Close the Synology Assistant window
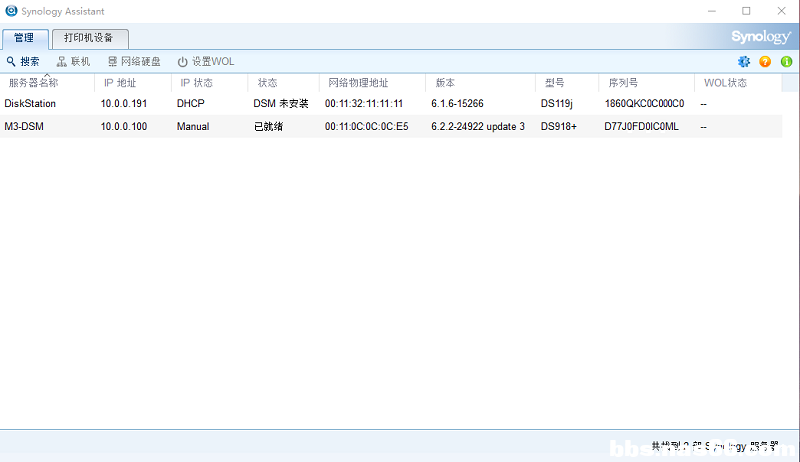This screenshot has width=800, height=462. [781, 11]
